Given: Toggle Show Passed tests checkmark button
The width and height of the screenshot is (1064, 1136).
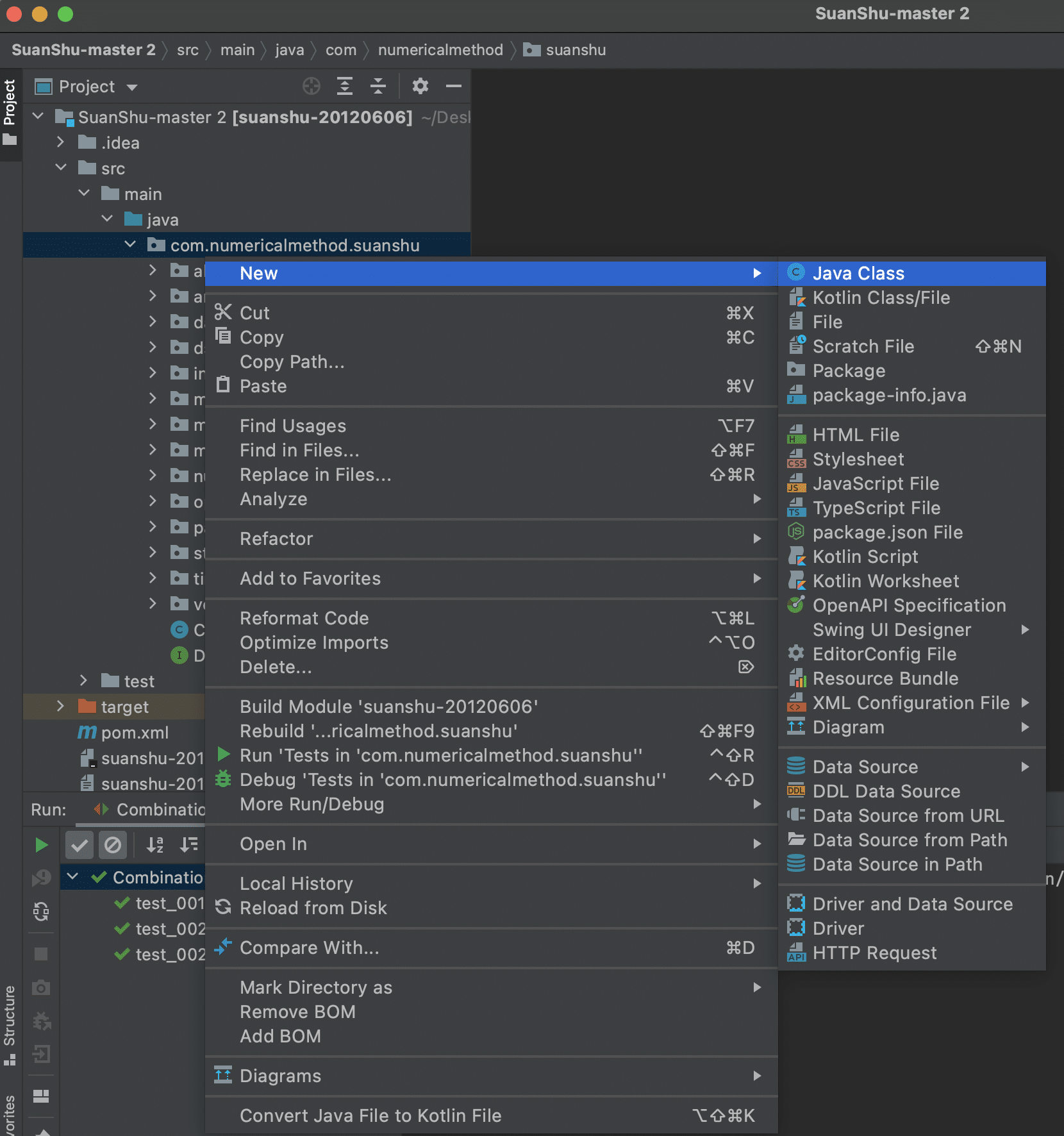Looking at the screenshot, I should click(x=79, y=845).
